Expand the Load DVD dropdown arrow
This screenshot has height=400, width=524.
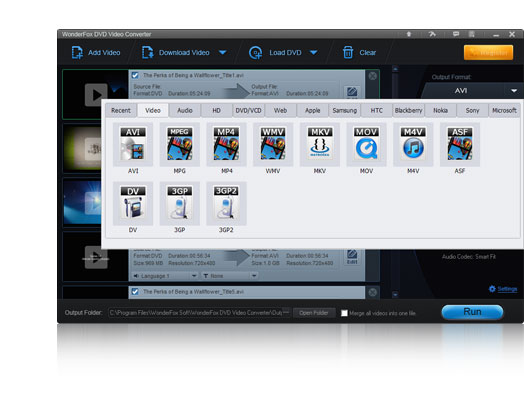313,52
